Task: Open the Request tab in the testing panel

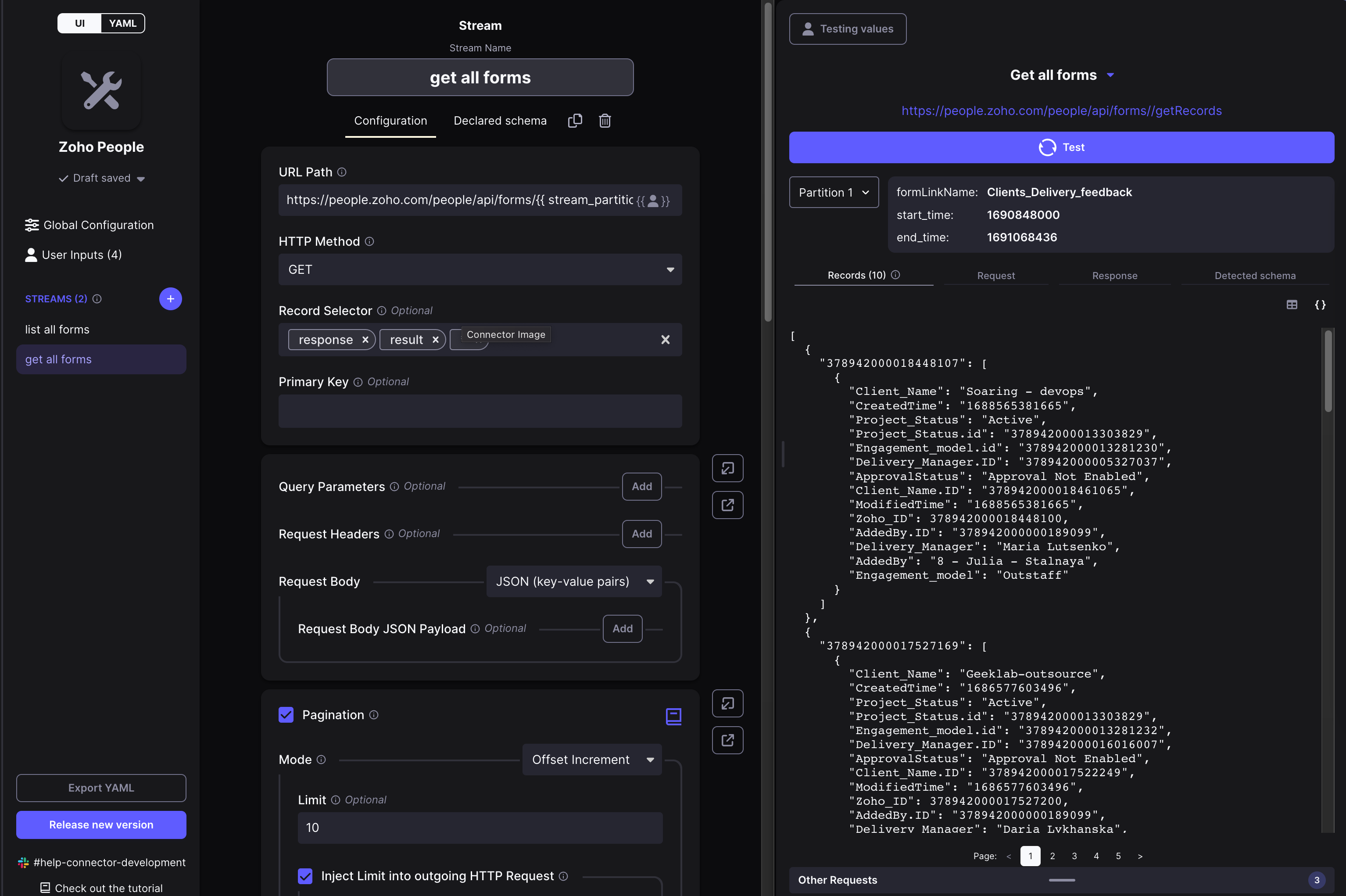Action: point(996,276)
